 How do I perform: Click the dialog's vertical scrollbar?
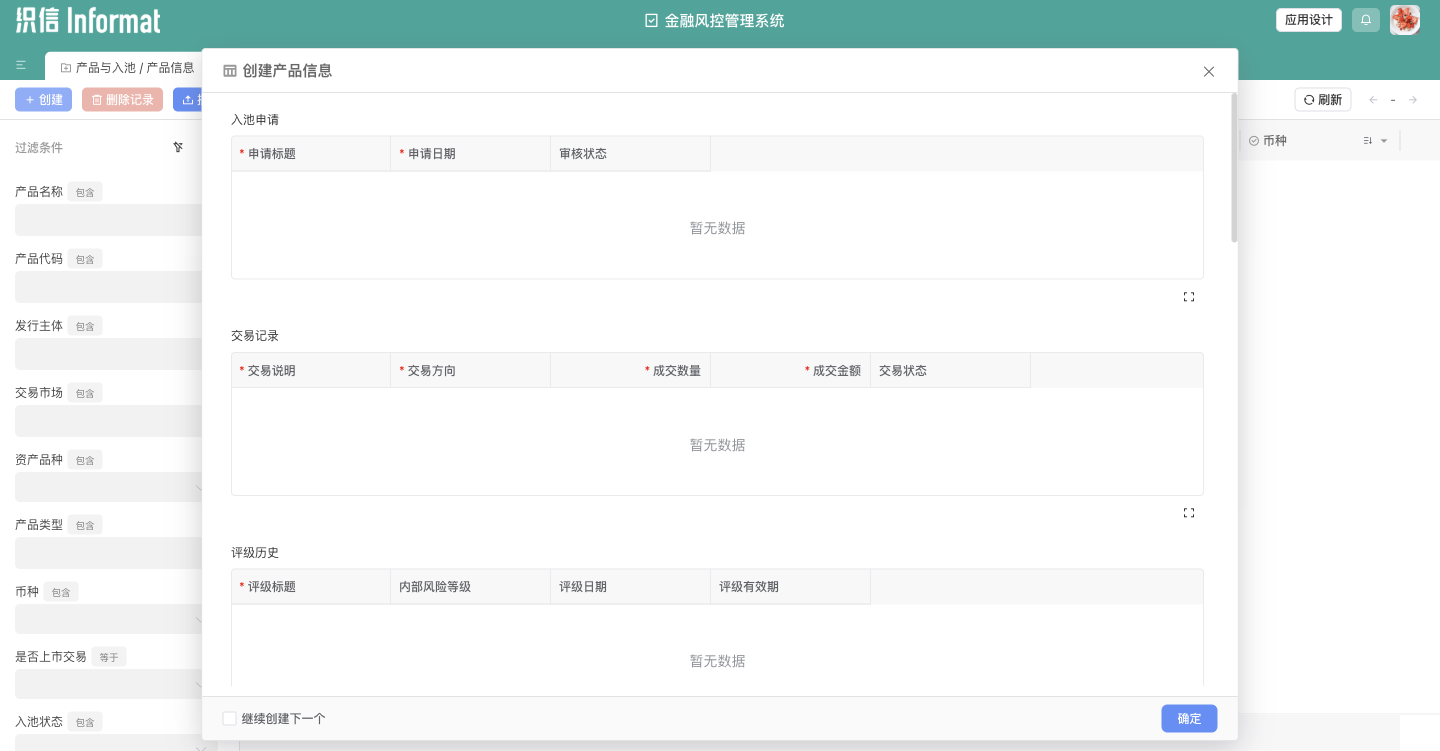pyautogui.click(x=1234, y=168)
